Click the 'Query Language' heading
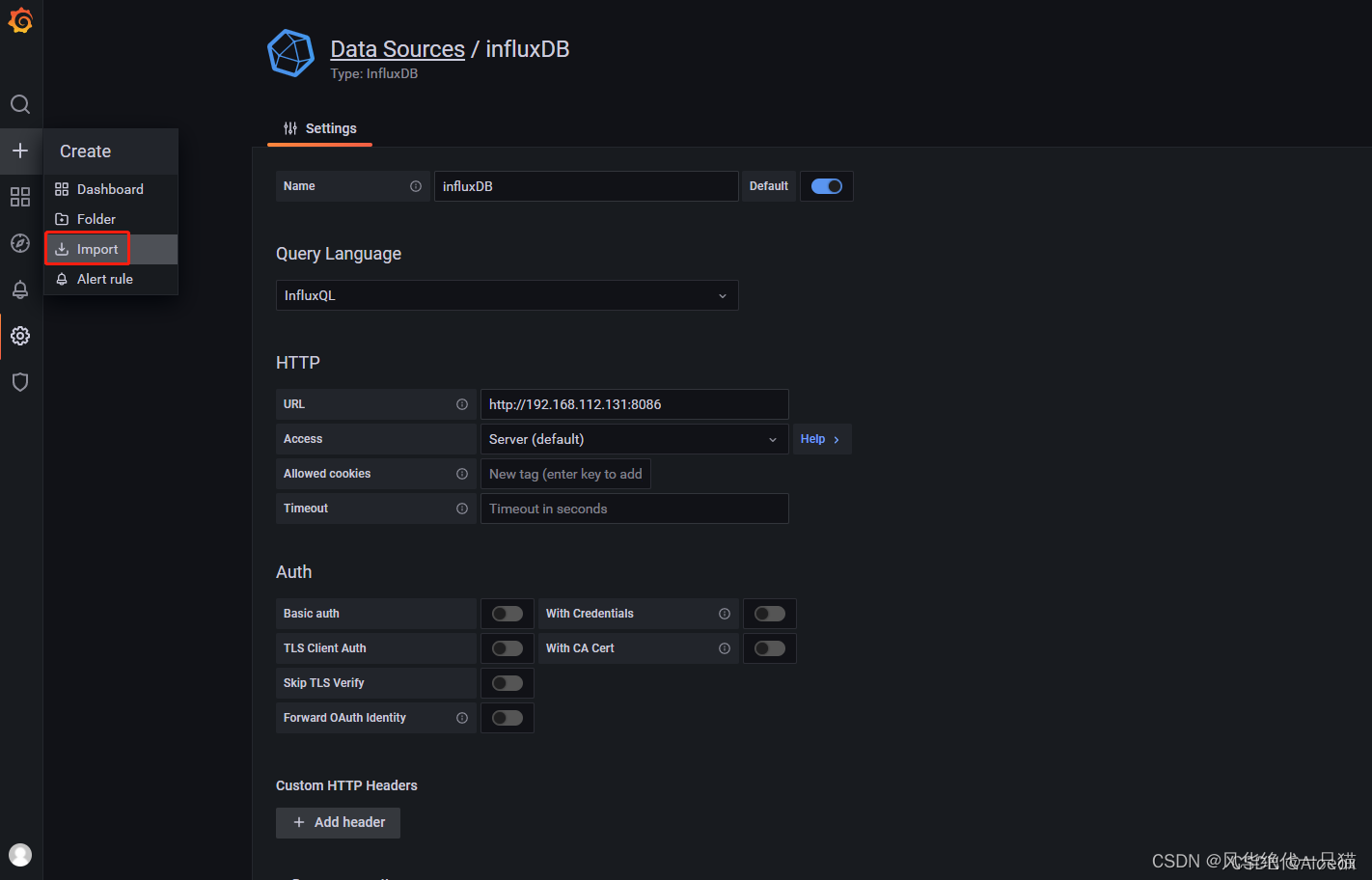 (339, 254)
